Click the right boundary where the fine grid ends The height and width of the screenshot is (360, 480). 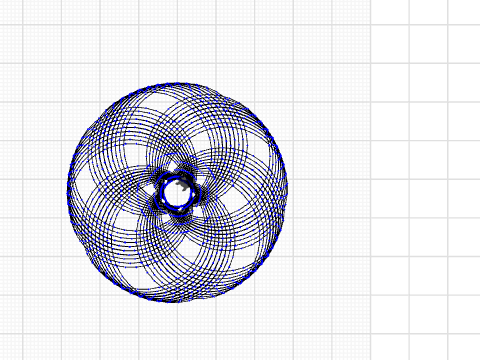pyautogui.click(x=371, y=180)
